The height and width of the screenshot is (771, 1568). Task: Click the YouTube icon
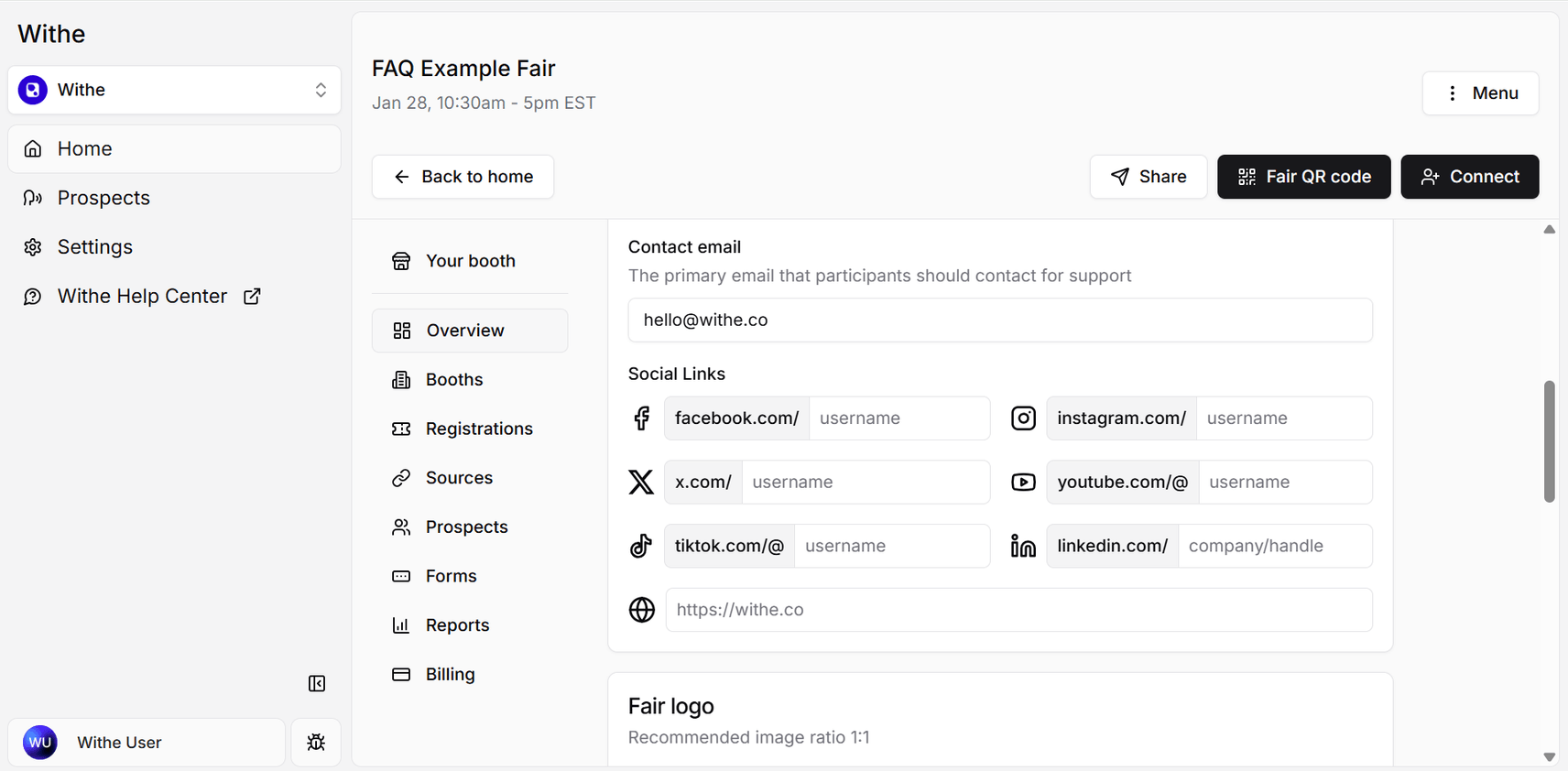1023,483
